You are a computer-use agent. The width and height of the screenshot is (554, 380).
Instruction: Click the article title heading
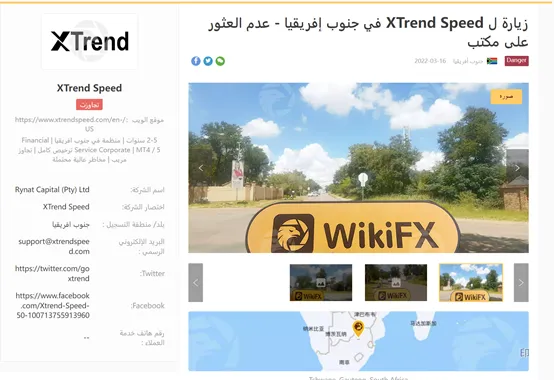[368, 32]
